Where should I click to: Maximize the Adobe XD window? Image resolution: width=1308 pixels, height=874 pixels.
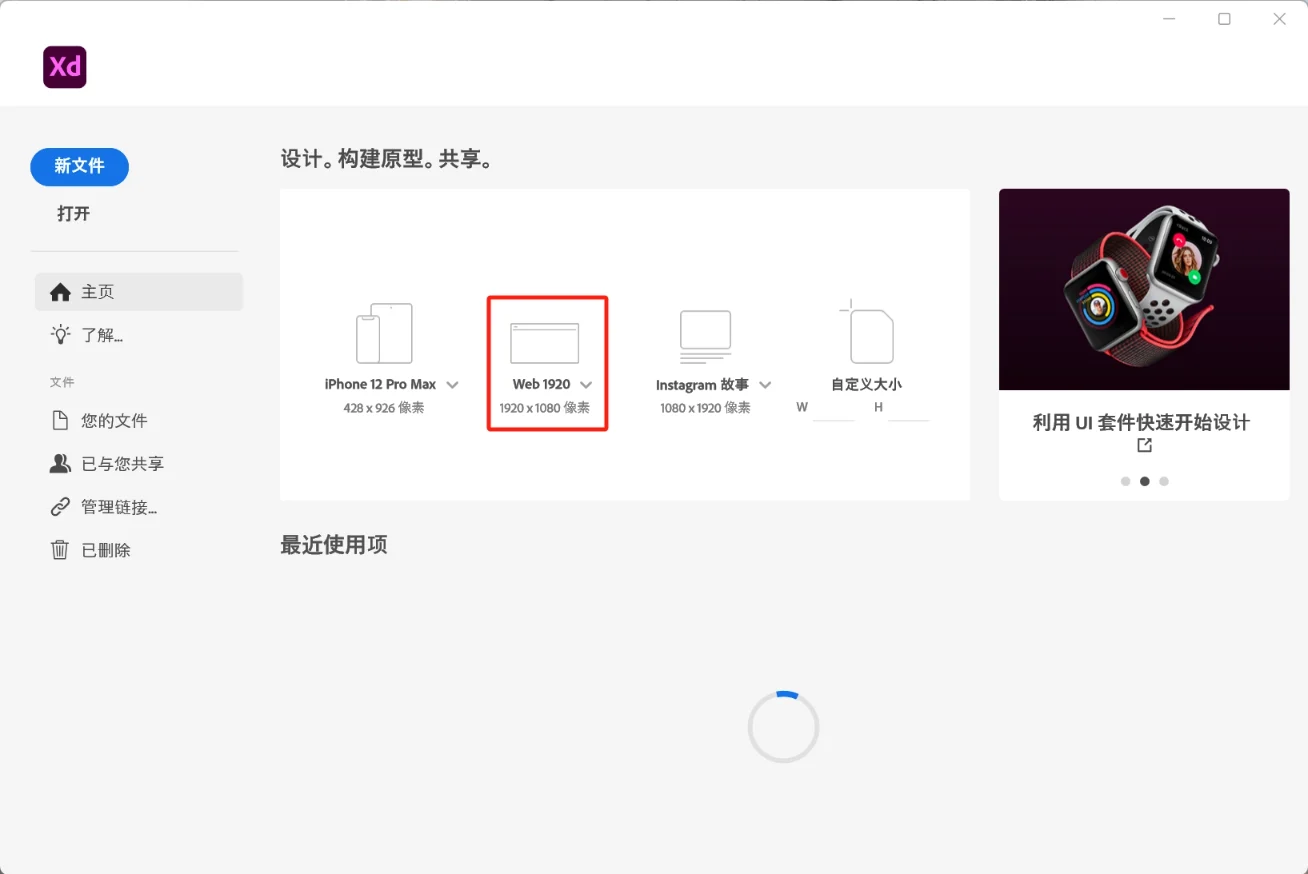click(1224, 19)
